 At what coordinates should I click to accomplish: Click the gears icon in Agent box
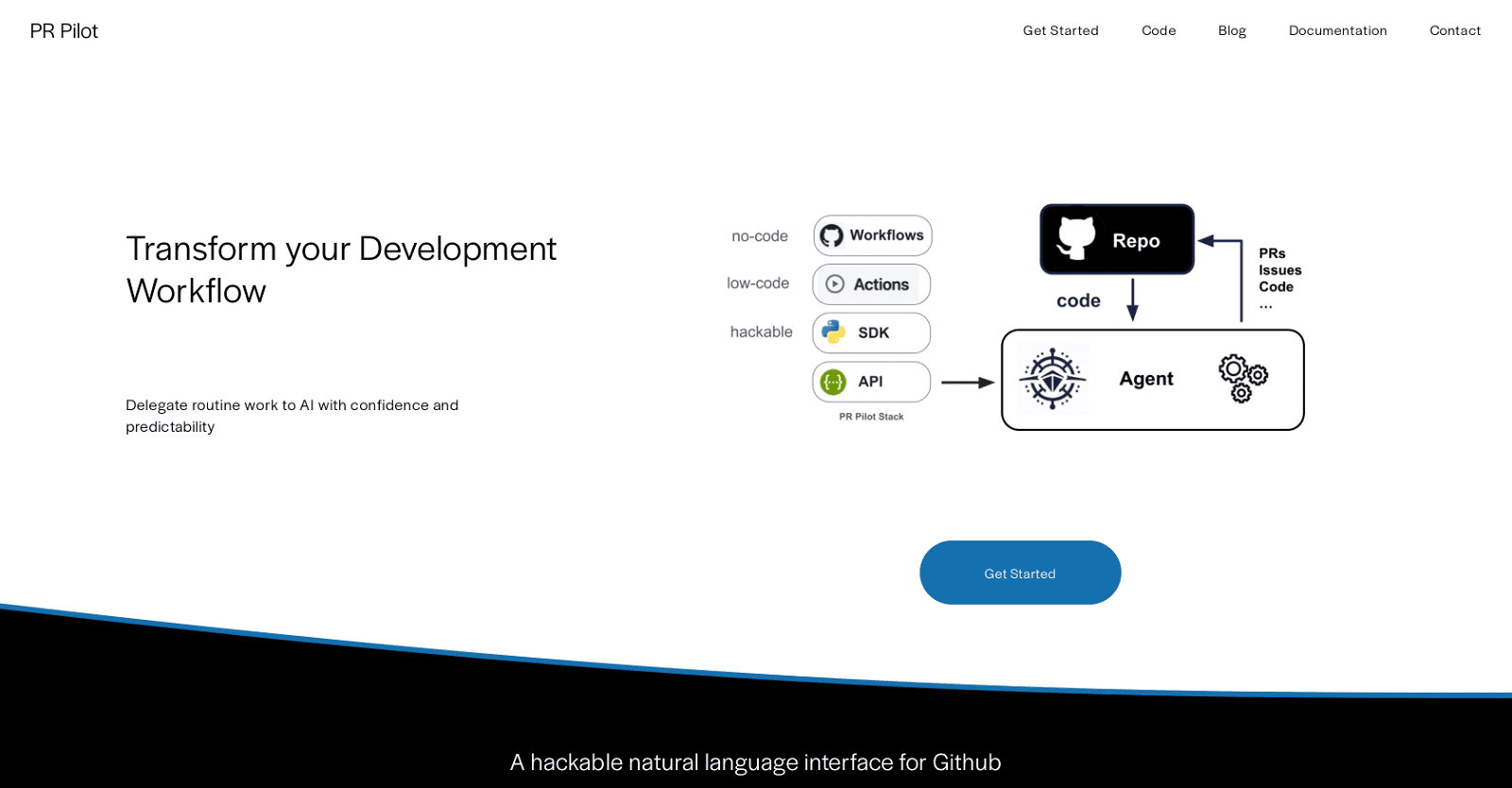click(x=1243, y=378)
